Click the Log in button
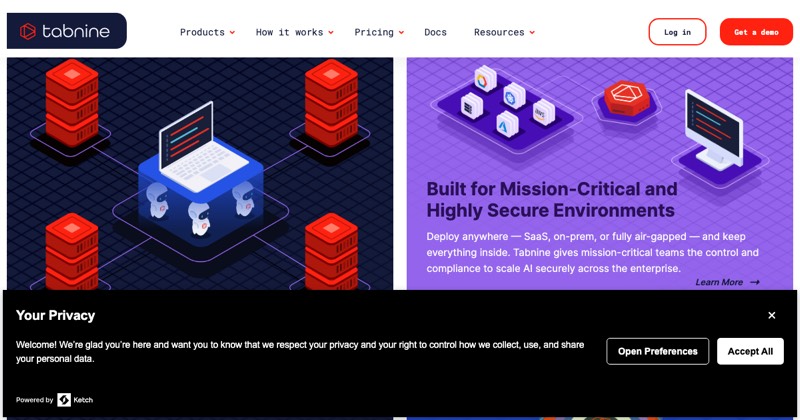This screenshot has height=420, width=800. coord(677,32)
